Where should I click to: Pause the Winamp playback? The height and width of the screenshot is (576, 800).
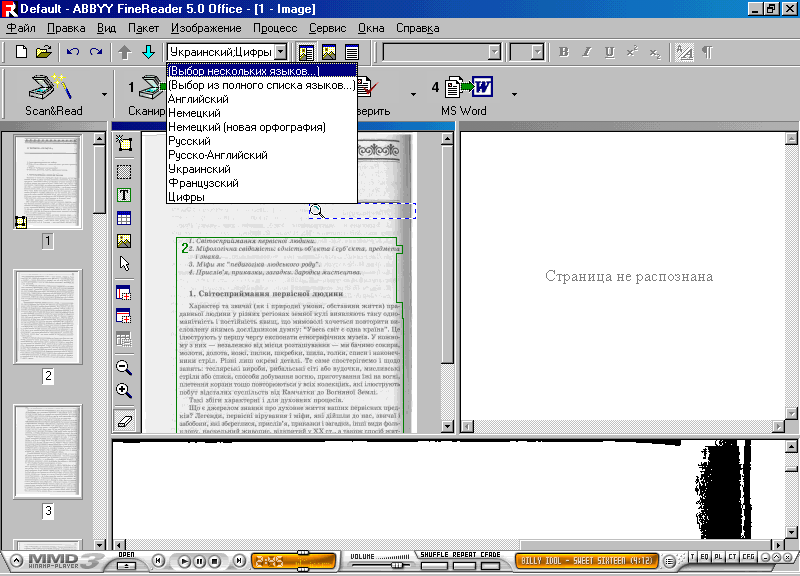coord(199,561)
